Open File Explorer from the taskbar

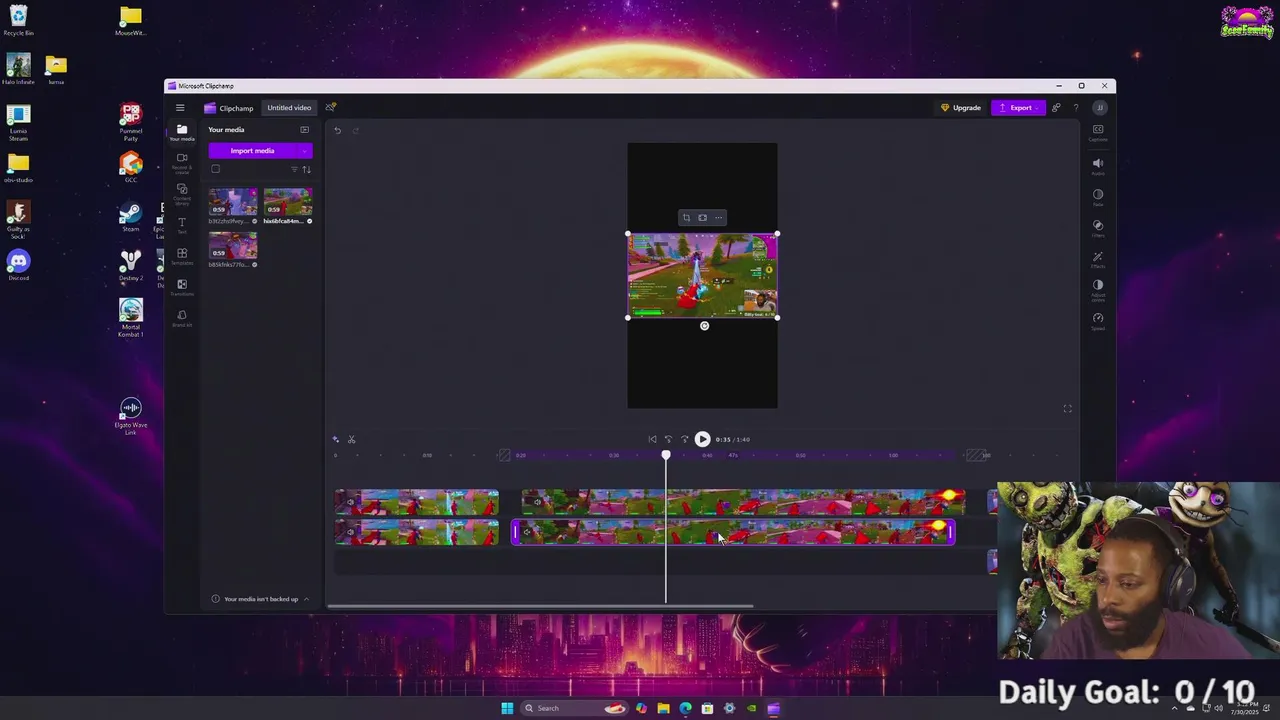pyautogui.click(x=663, y=708)
